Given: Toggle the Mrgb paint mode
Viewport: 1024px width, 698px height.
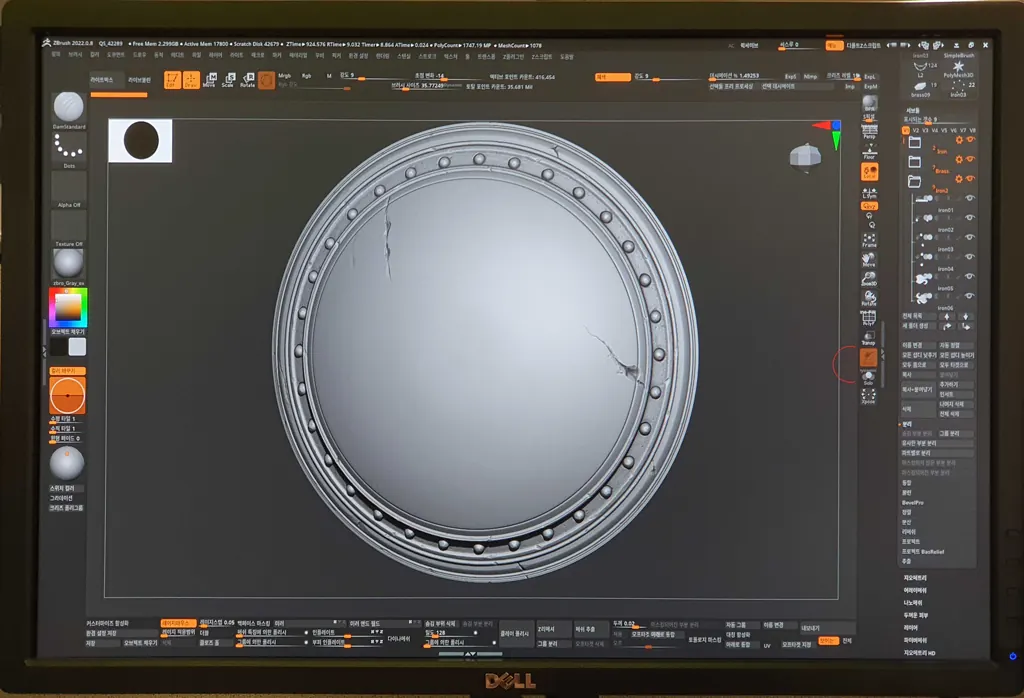Looking at the screenshot, I should click(285, 76).
